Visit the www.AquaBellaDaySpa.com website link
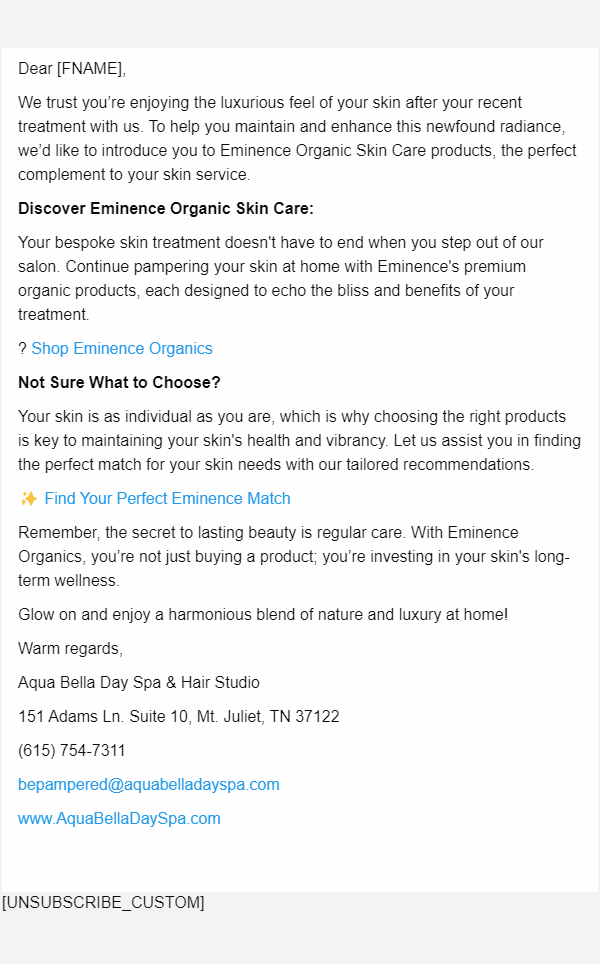 [x=119, y=819]
